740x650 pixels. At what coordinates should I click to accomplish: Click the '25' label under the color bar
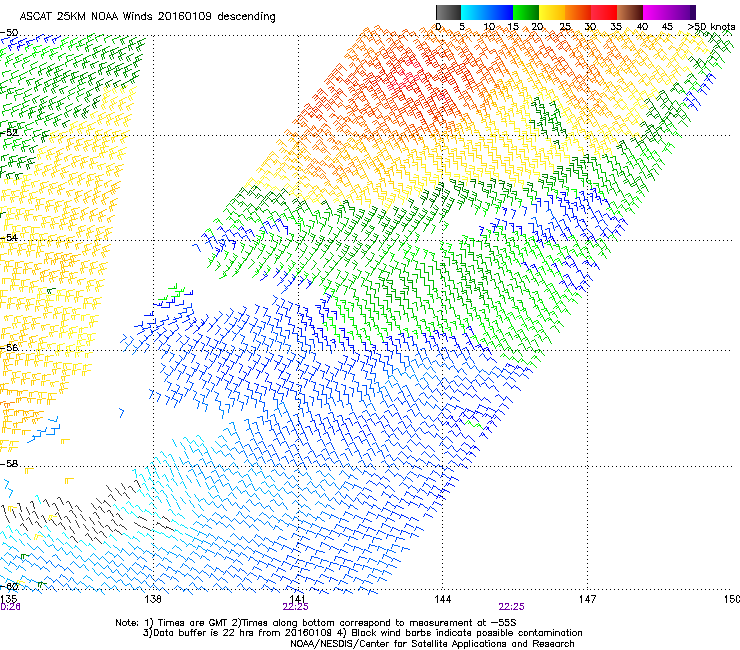pos(565,27)
